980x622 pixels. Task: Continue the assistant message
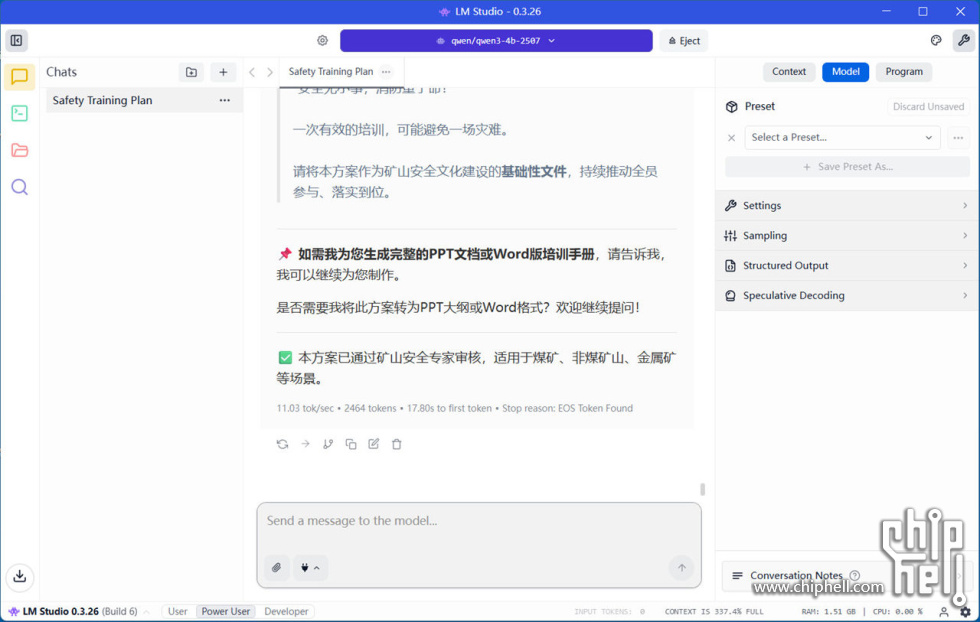coord(306,444)
